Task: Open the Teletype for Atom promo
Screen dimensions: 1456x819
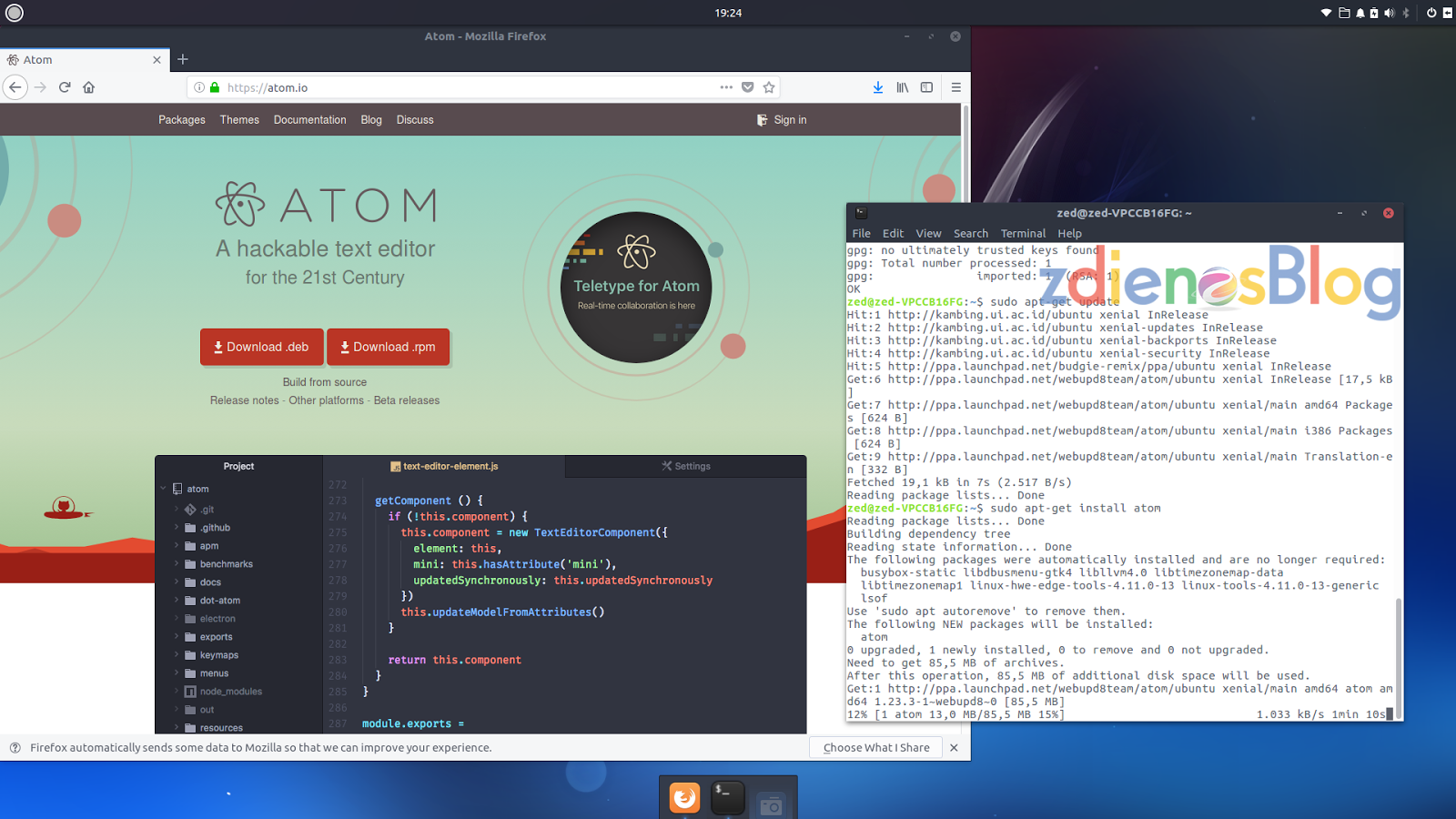Action: tap(636, 288)
